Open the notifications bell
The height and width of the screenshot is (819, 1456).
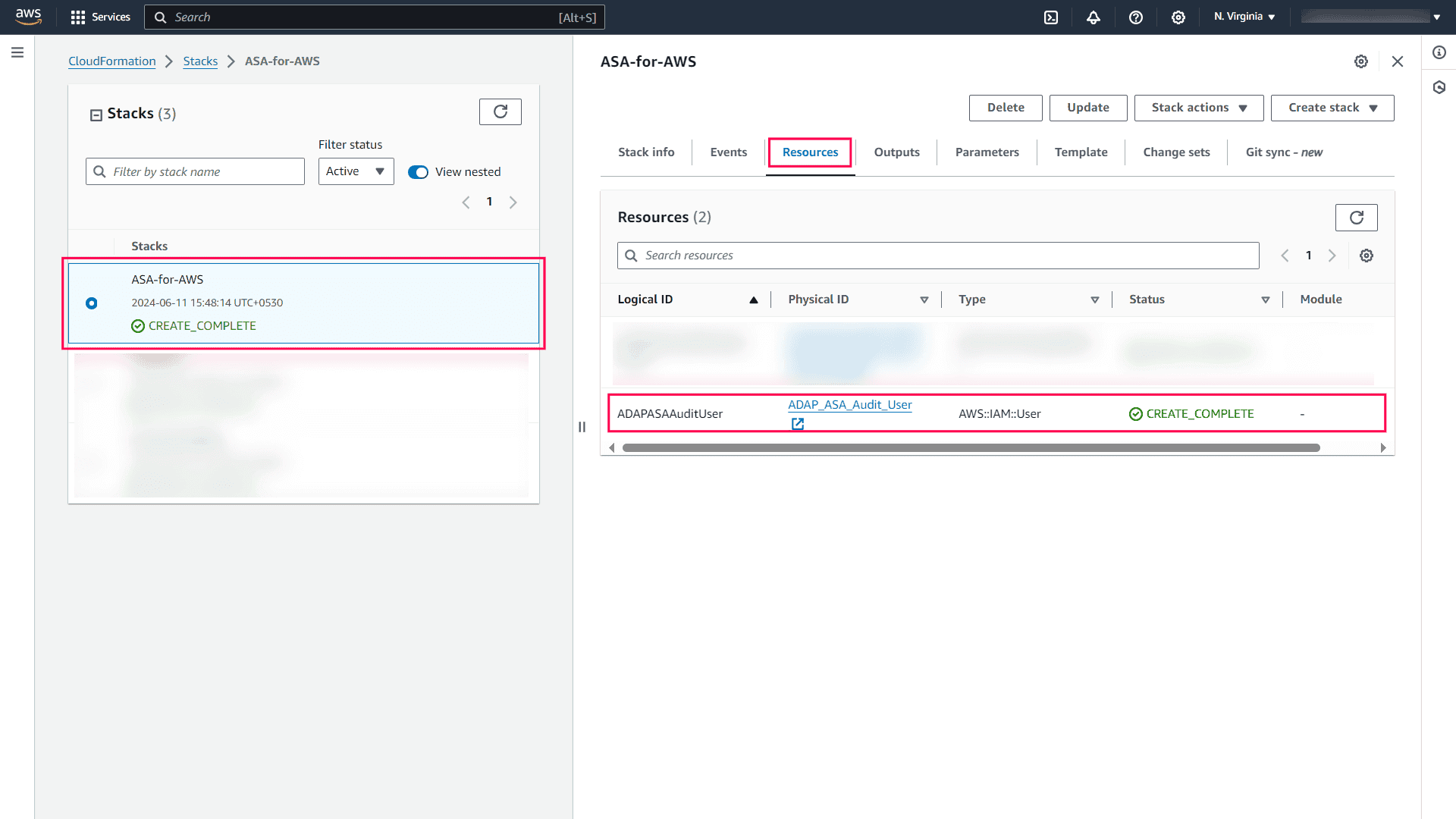point(1093,17)
